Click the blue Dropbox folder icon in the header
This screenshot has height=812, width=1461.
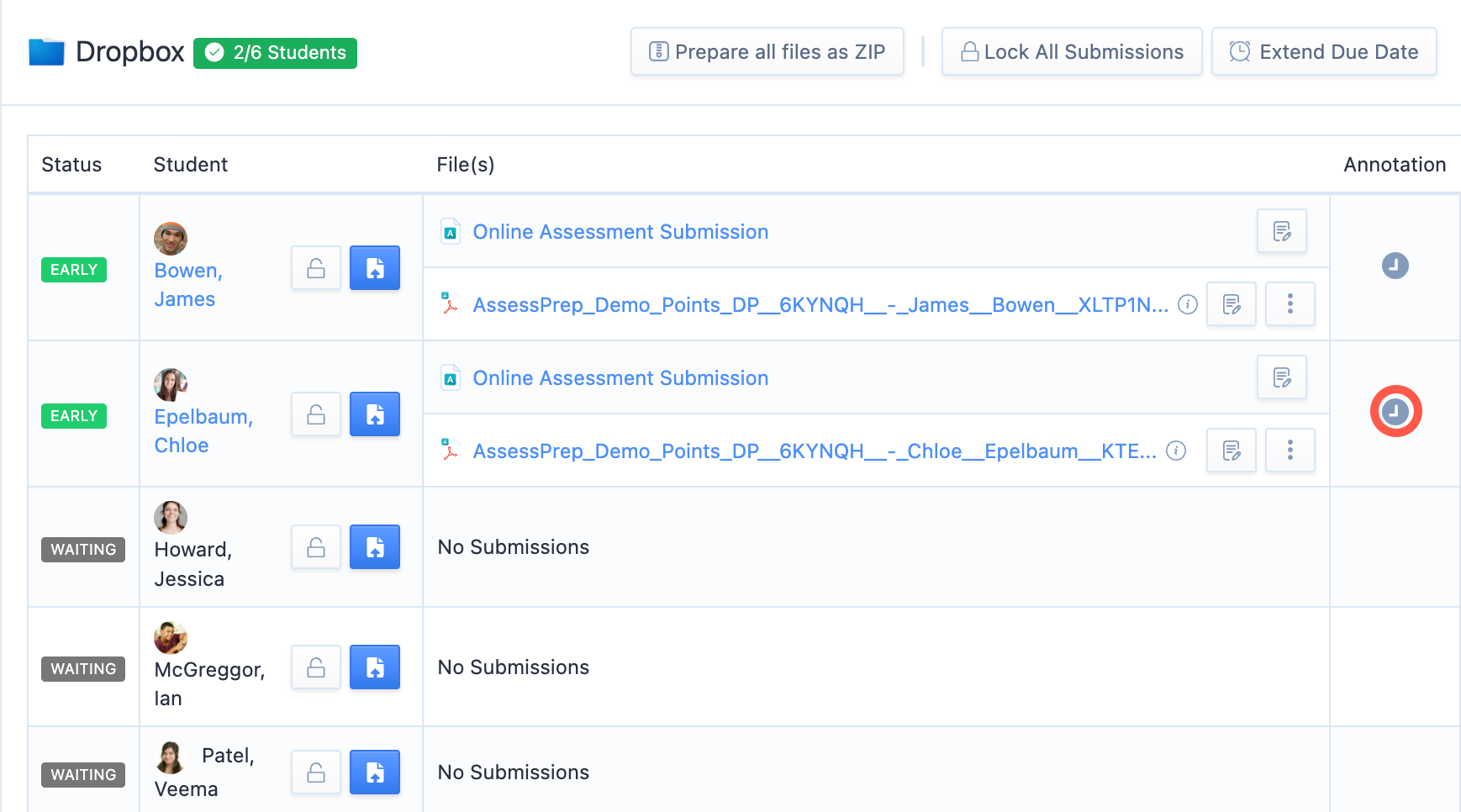pyautogui.click(x=48, y=51)
